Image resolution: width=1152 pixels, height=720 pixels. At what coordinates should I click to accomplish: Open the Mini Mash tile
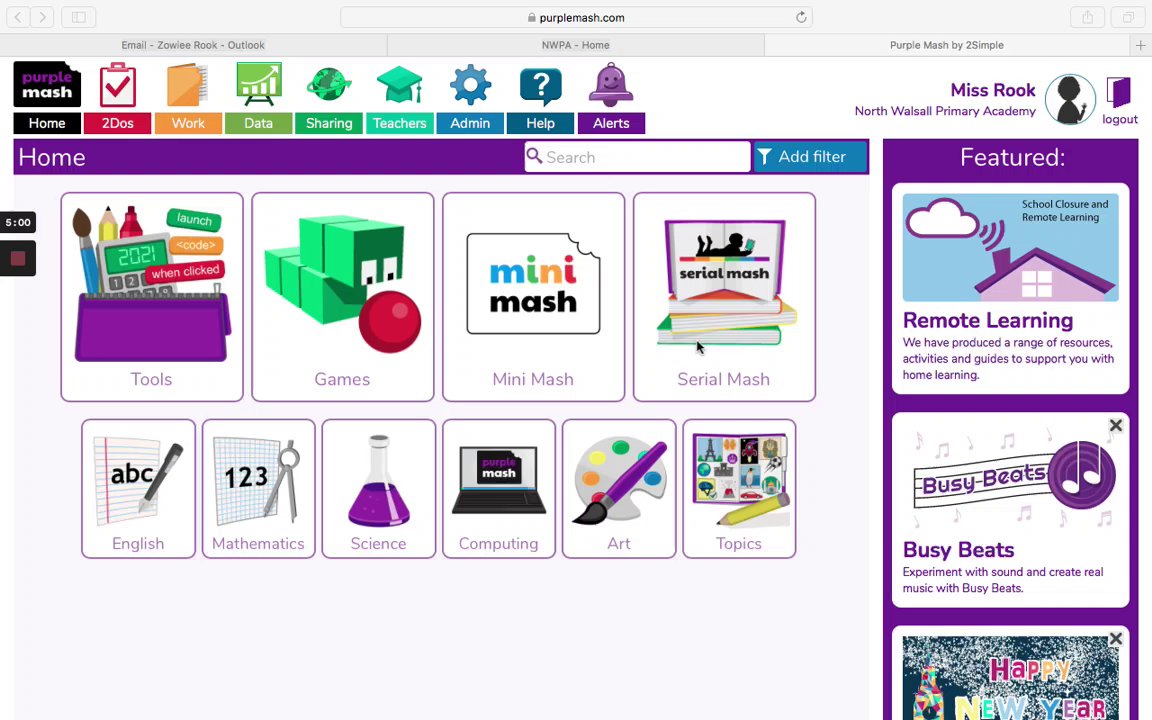[x=533, y=297]
